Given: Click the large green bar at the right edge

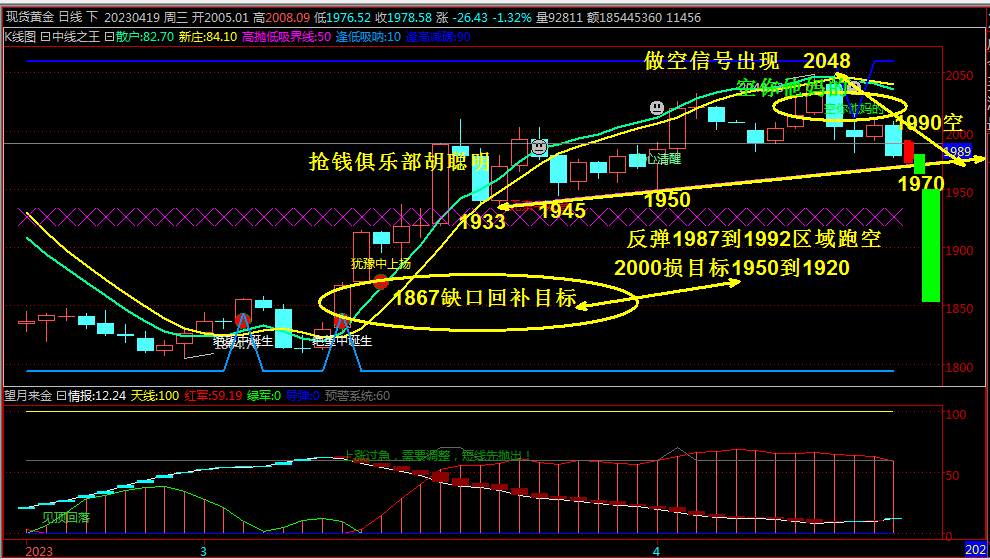Looking at the screenshot, I should [x=930, y=245].
